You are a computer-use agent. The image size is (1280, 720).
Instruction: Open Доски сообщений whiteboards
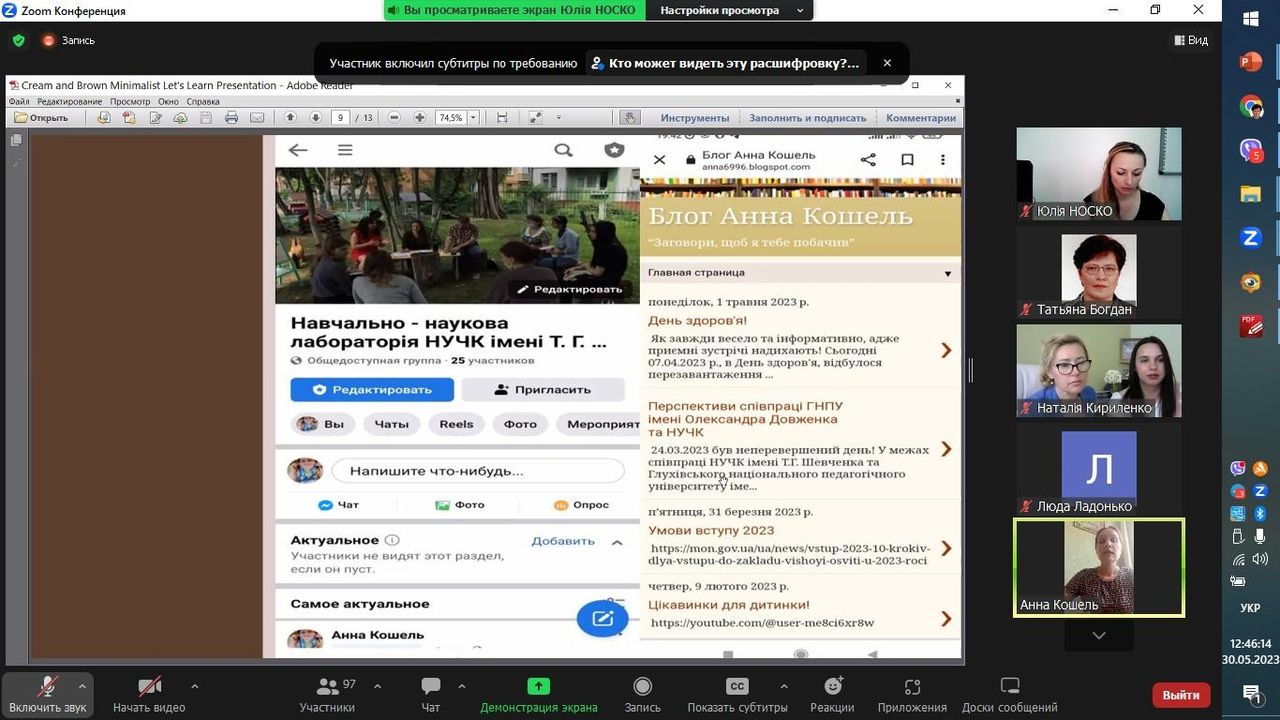coord(1010,694)
